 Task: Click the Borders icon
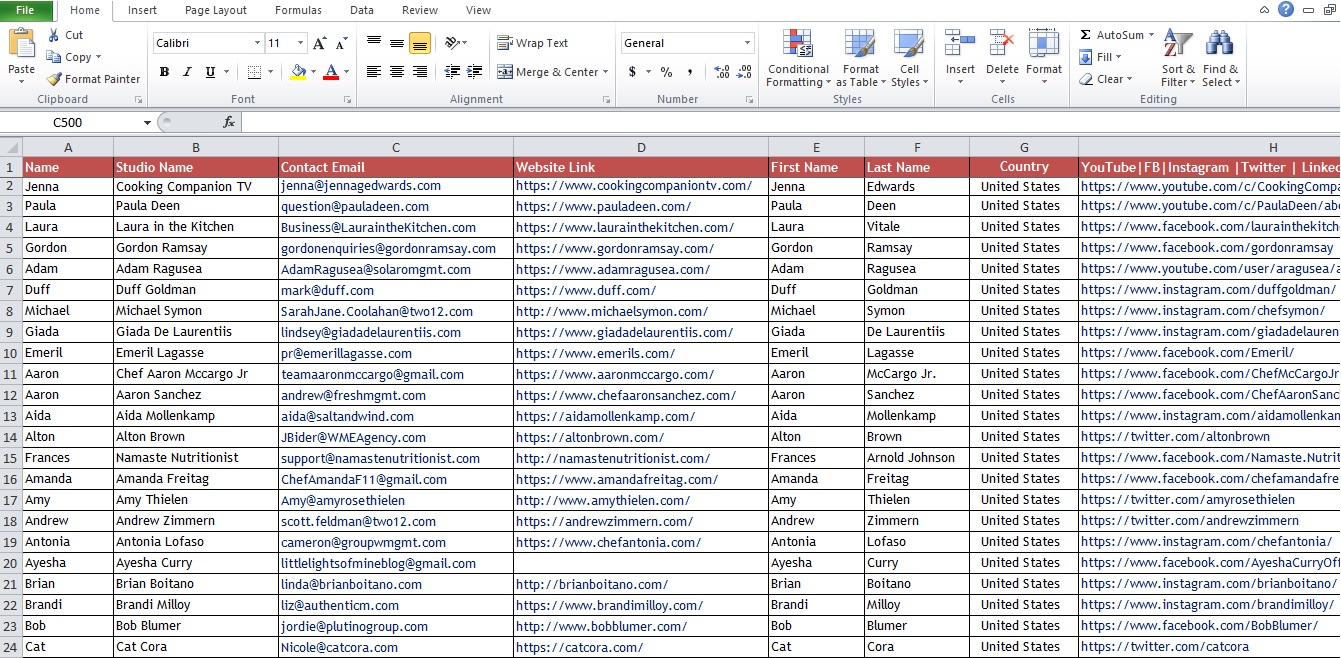pyautogui.click(x=254, y=72)
